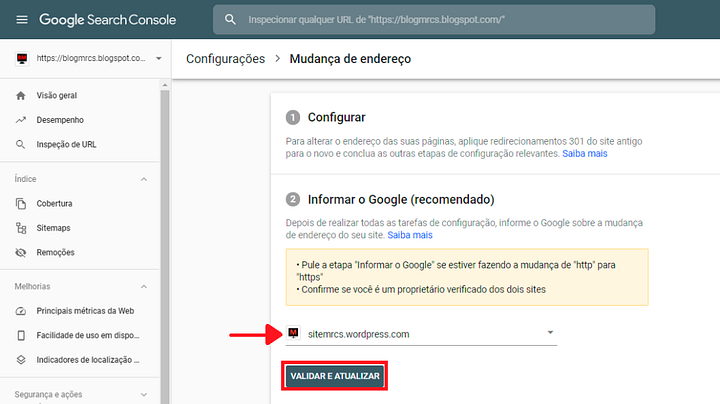Click the Melhorias section label
Screen dimensions: 720x404
32,286
